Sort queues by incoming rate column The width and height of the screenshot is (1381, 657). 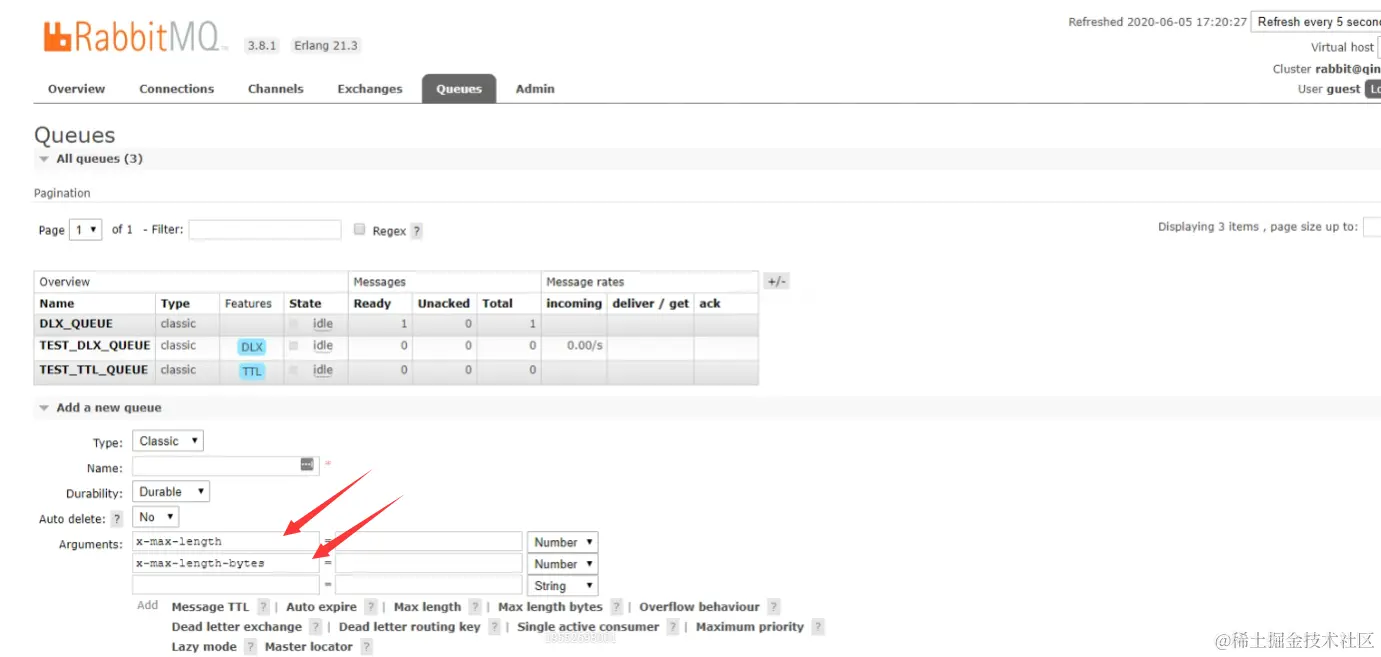[x=574, y=304]
